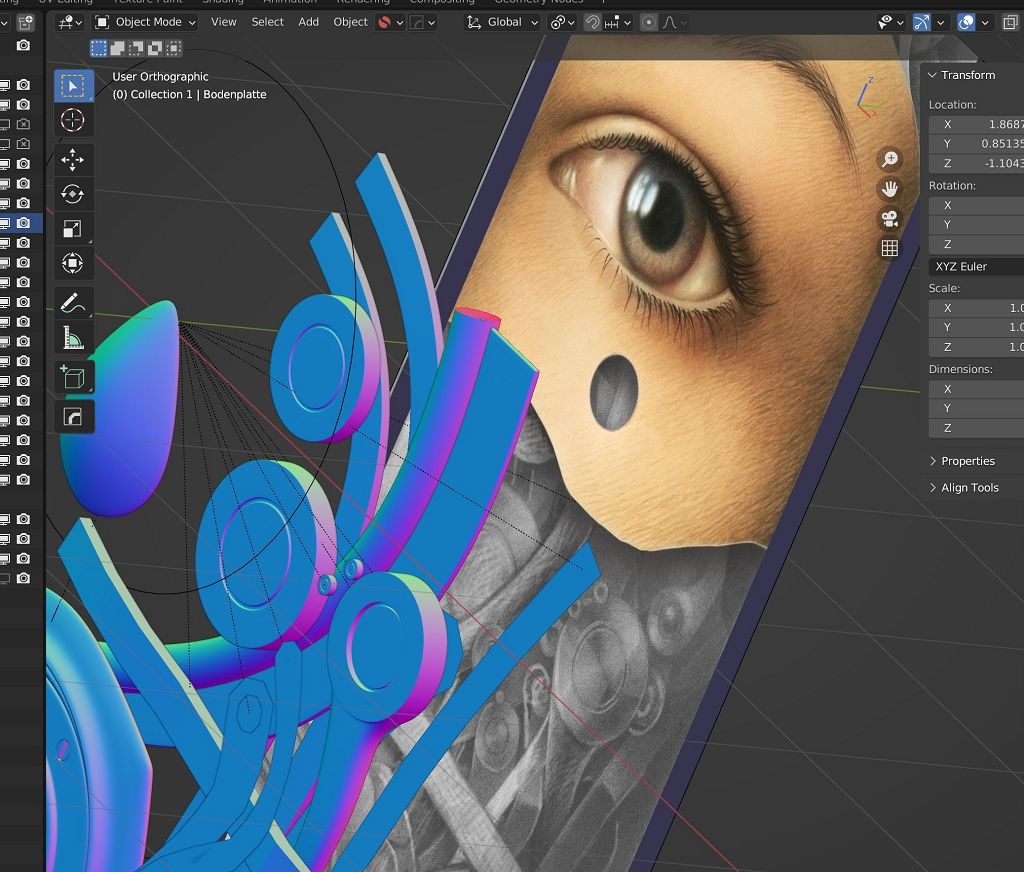Click the XYZ axis navigation gizmo
Viewport: 1024px width, 872px height.
(870, 98)
